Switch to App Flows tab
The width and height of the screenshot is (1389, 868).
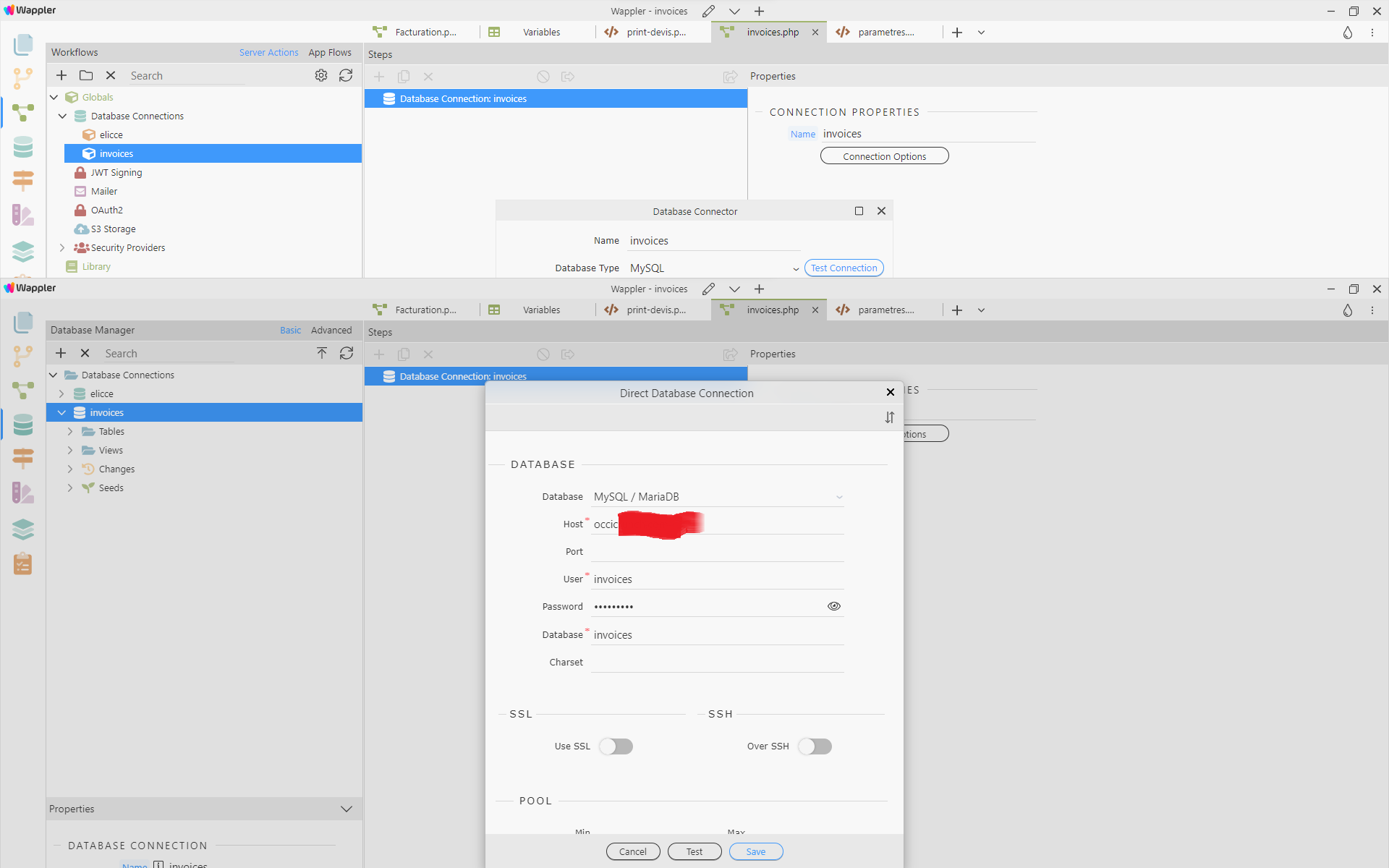tap(330, 52)
